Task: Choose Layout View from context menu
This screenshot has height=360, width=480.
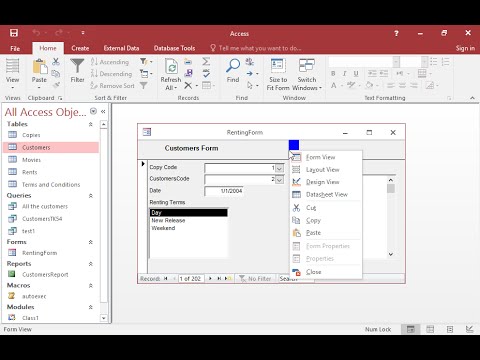Action: click(x=326, y=170)
